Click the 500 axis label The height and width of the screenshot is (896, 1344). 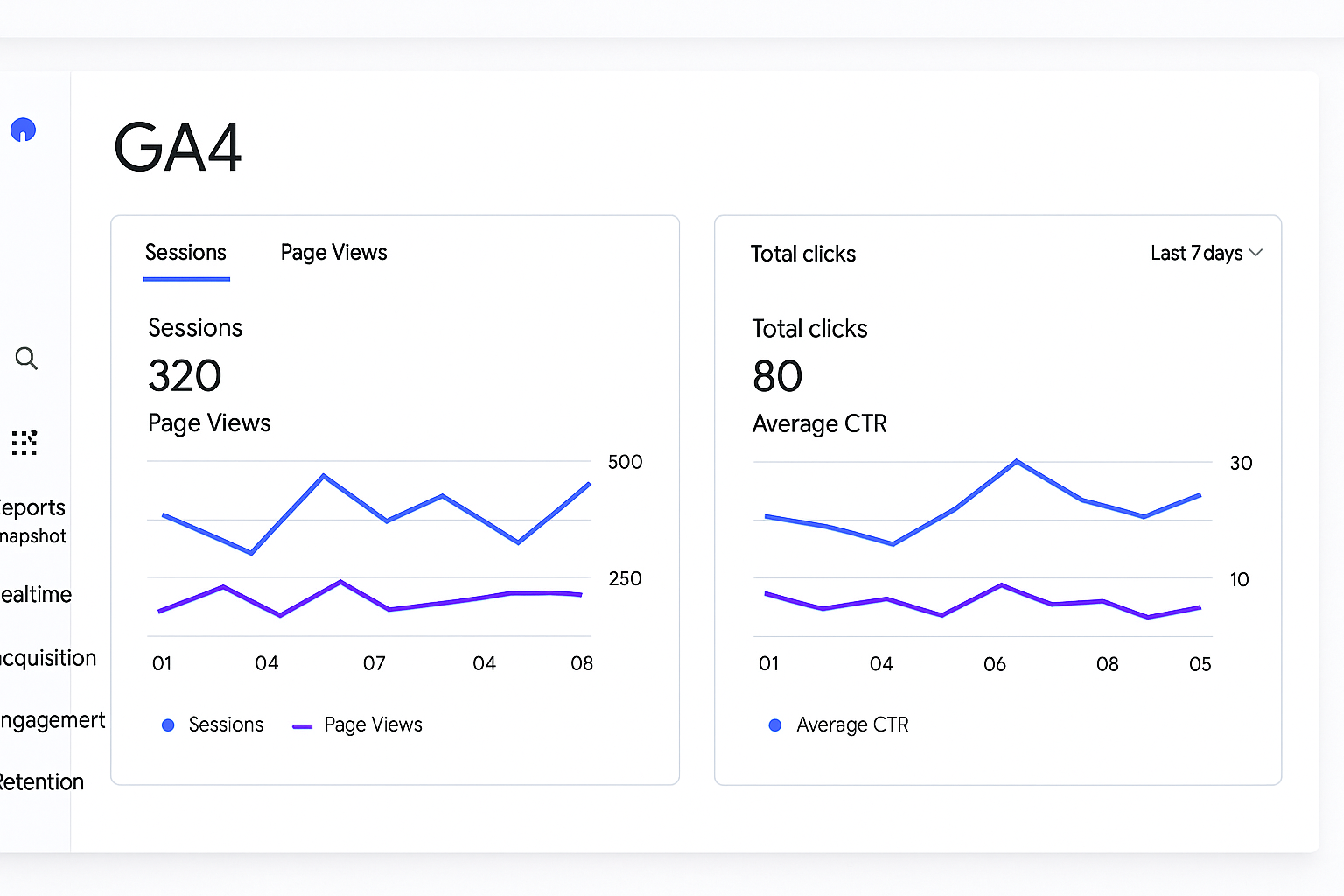tap(625, 462)
